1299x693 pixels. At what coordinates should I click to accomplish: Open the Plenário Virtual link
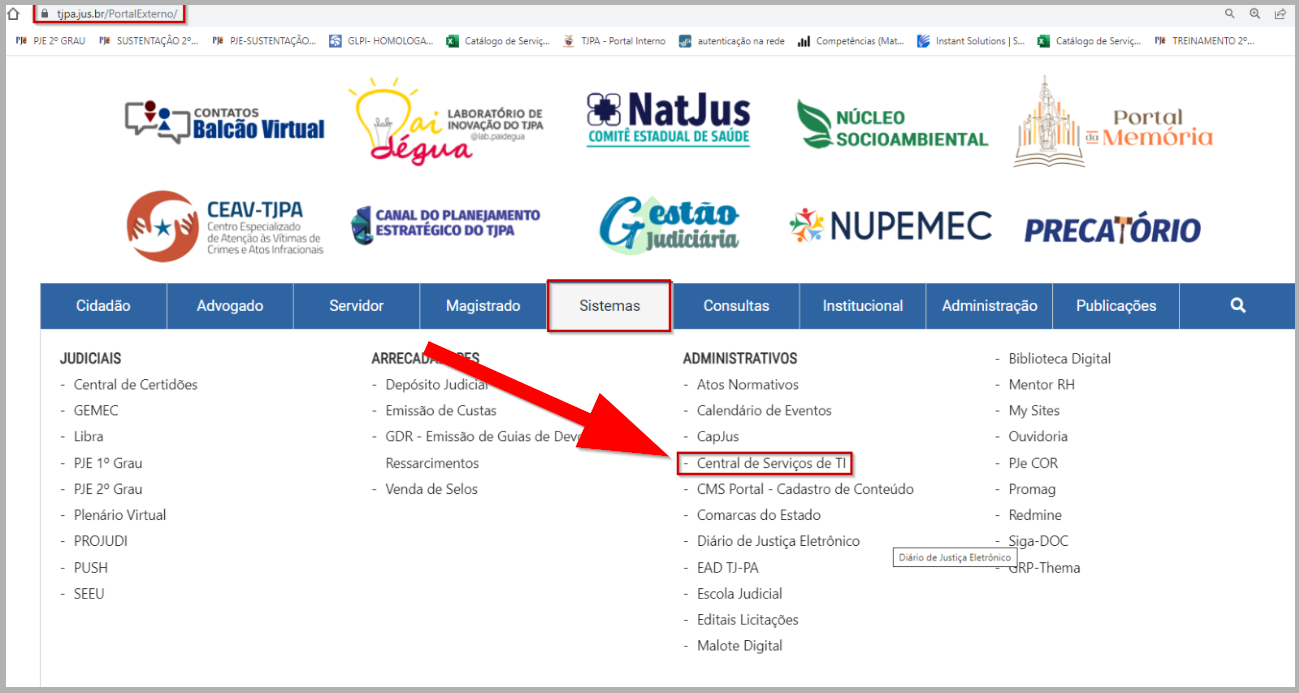pos(120,515)
